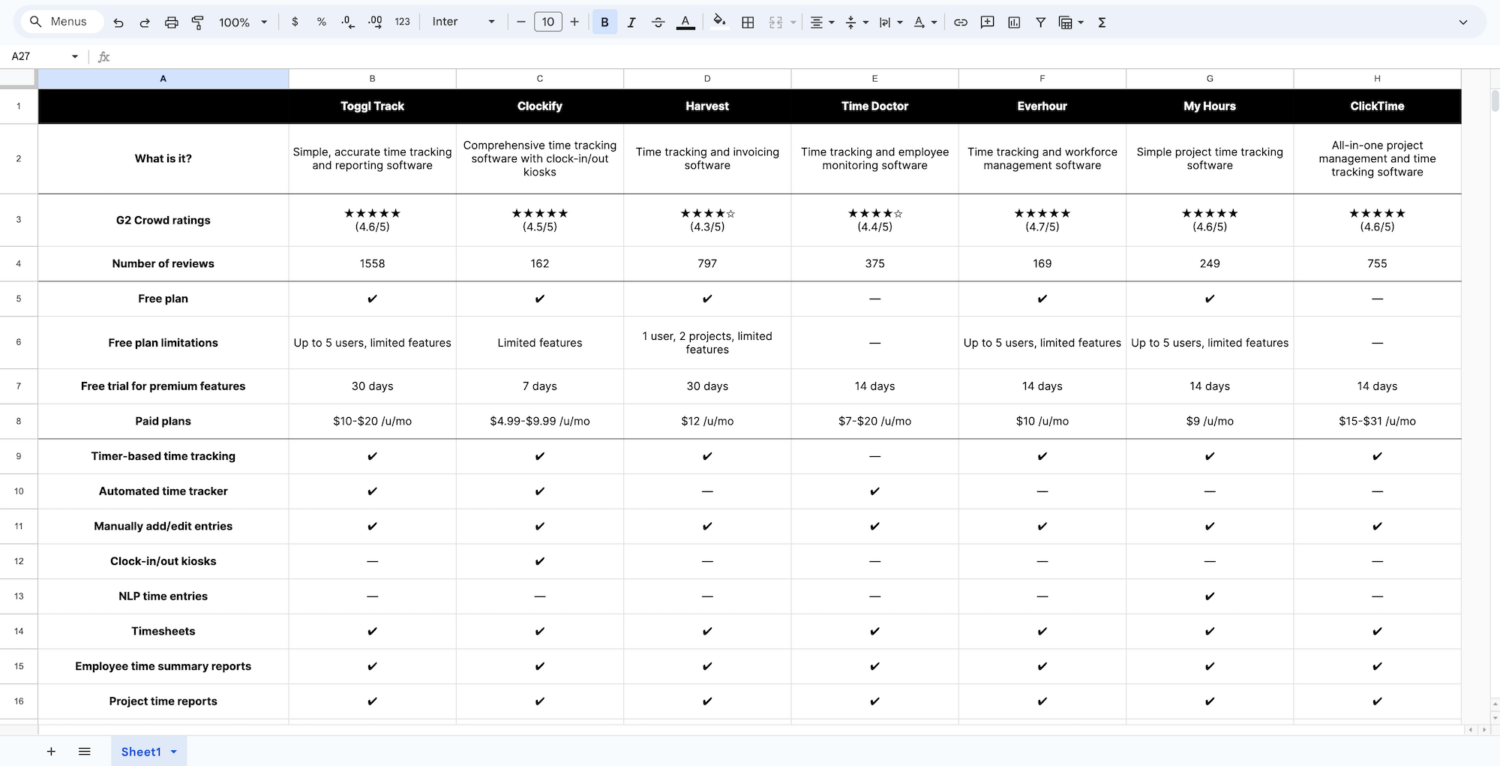Screen dimensions: 1500x766
Task: Undo the last action
Action: 119,21
